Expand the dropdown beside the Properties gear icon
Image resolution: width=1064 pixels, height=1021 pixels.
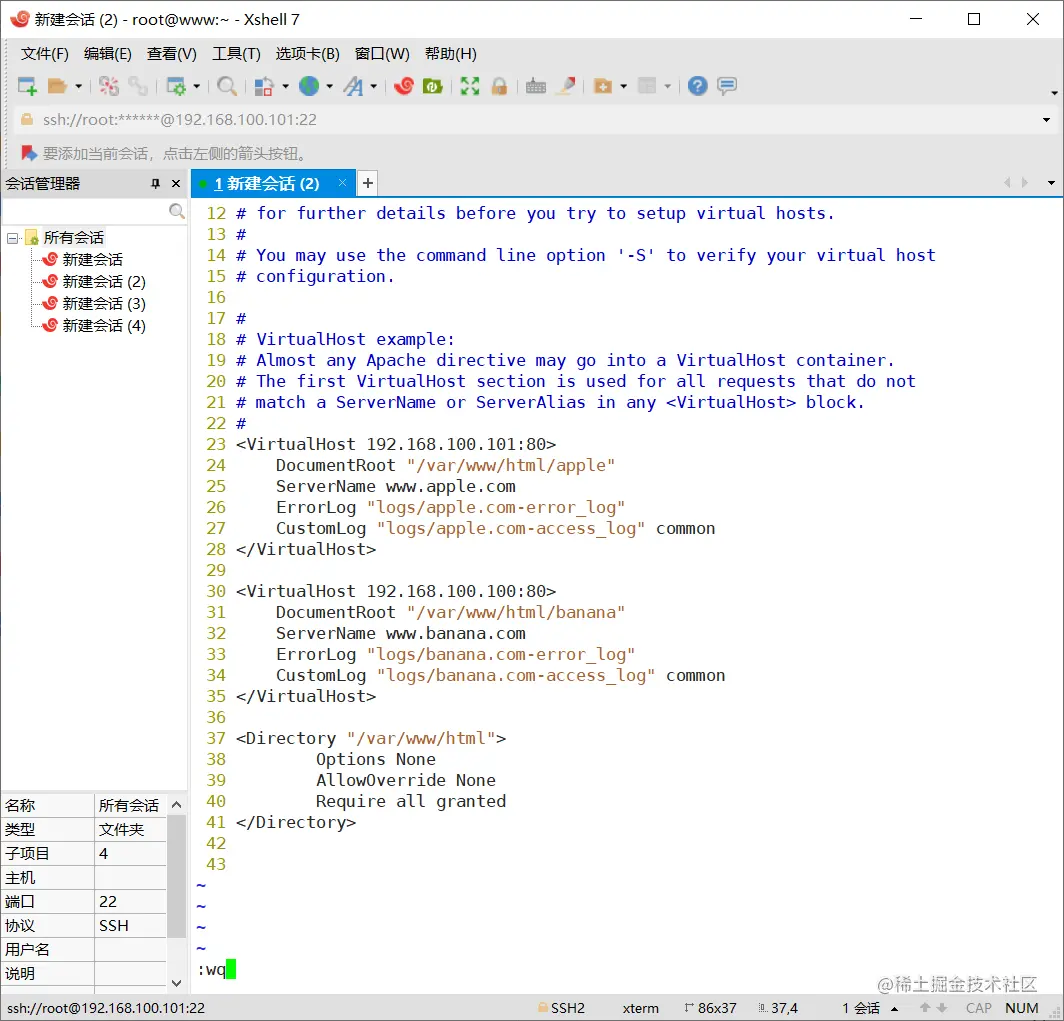tap(197, 86)
